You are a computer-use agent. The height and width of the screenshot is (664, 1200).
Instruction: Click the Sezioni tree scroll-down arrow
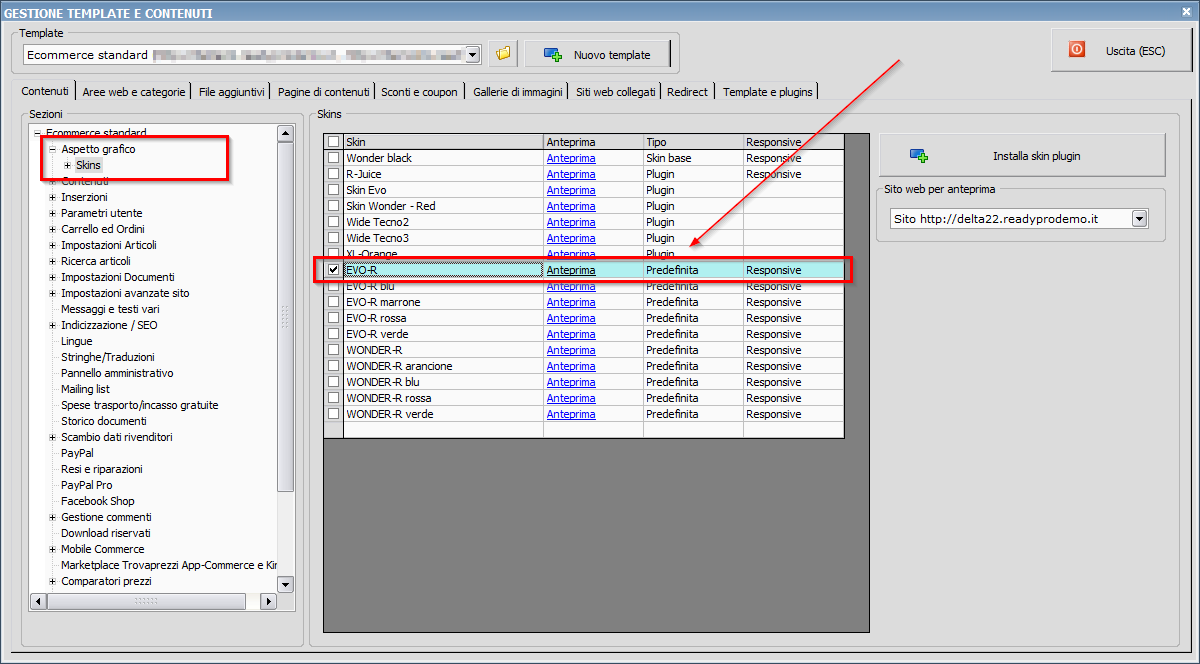pyautogui.click(x=285, y=584)
